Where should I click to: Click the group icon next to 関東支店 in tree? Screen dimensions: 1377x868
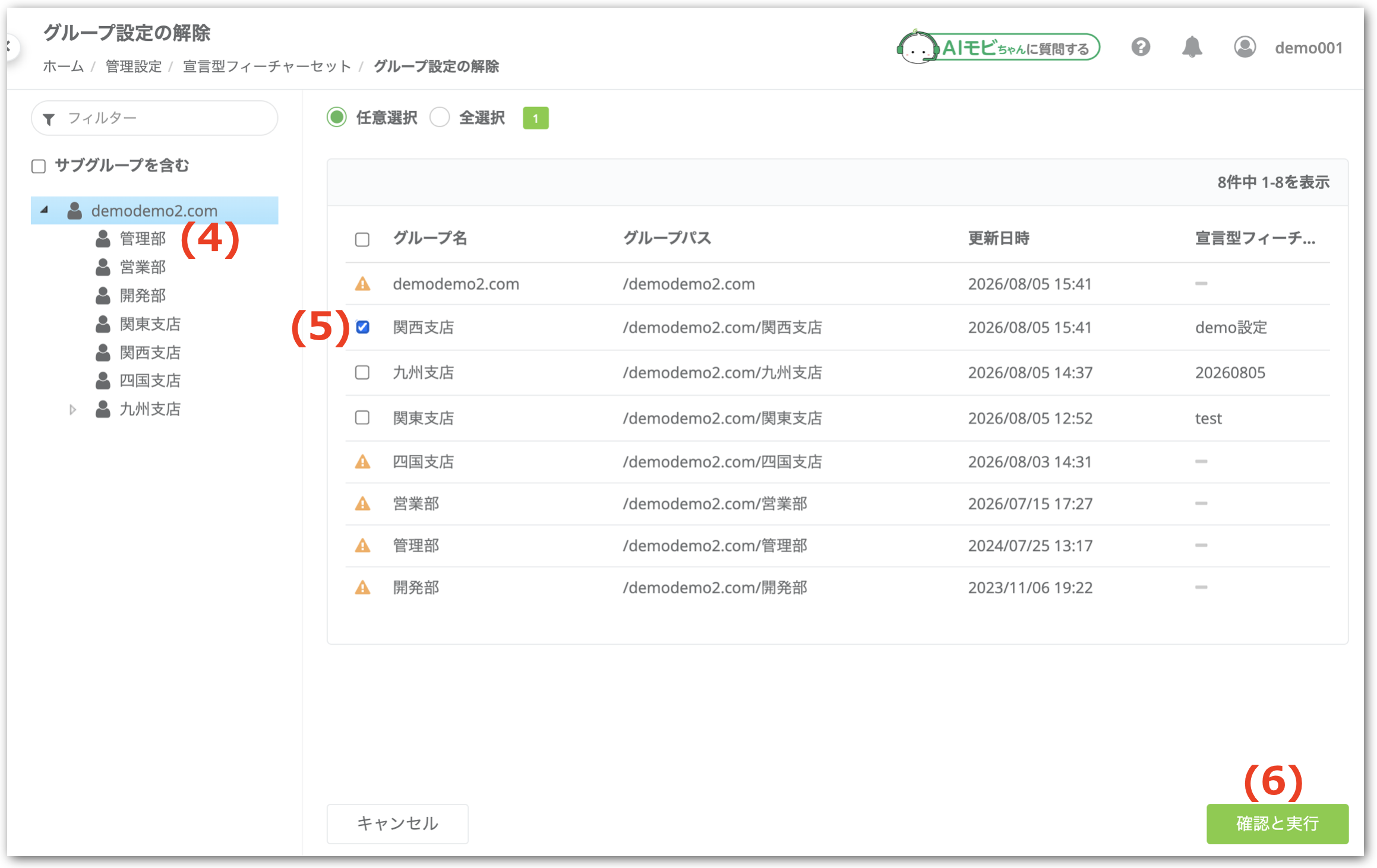(103, 324)
